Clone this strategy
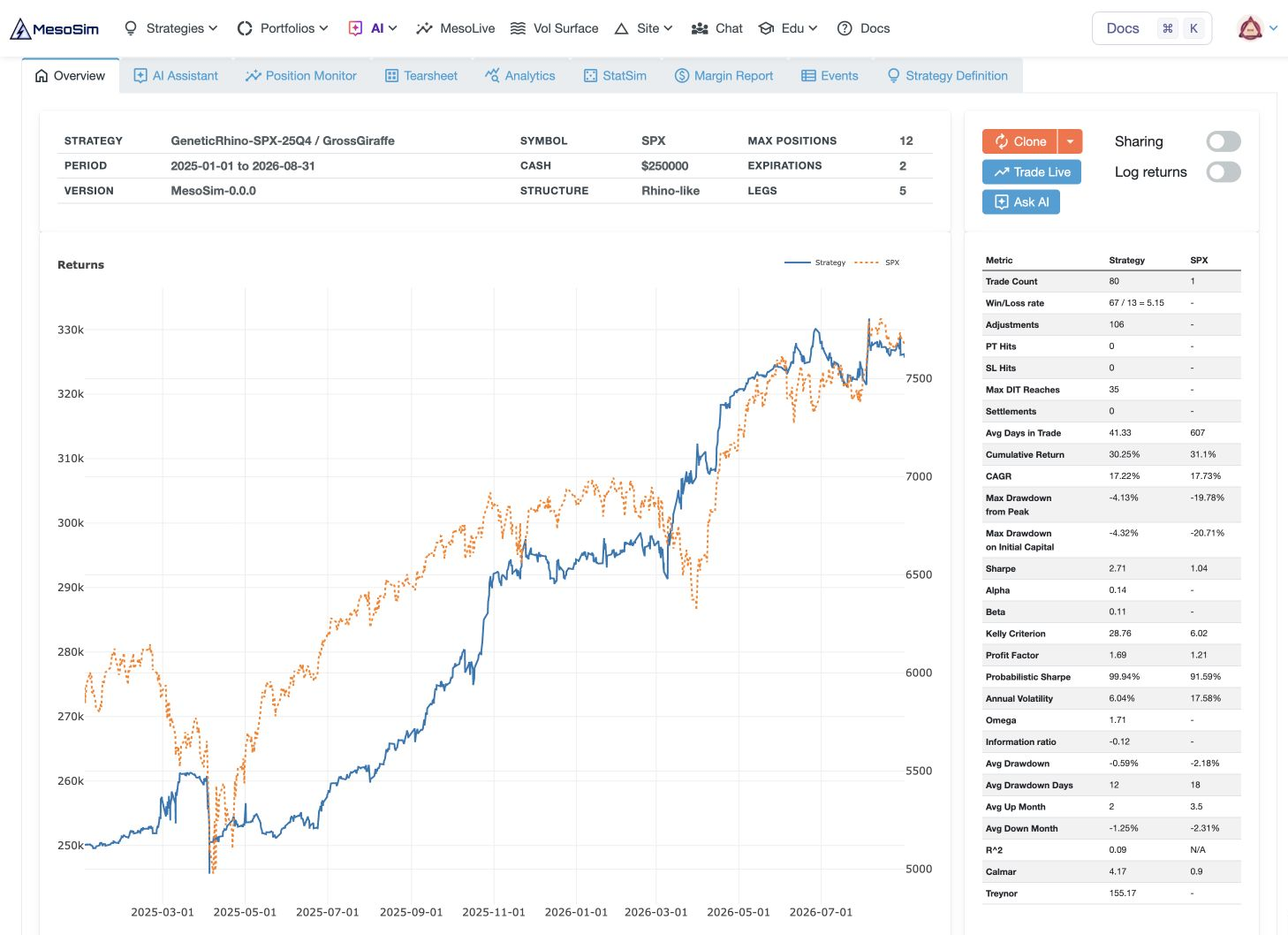The width and height of the screenshot is (1288, 935). click(x=1020, y=141)
